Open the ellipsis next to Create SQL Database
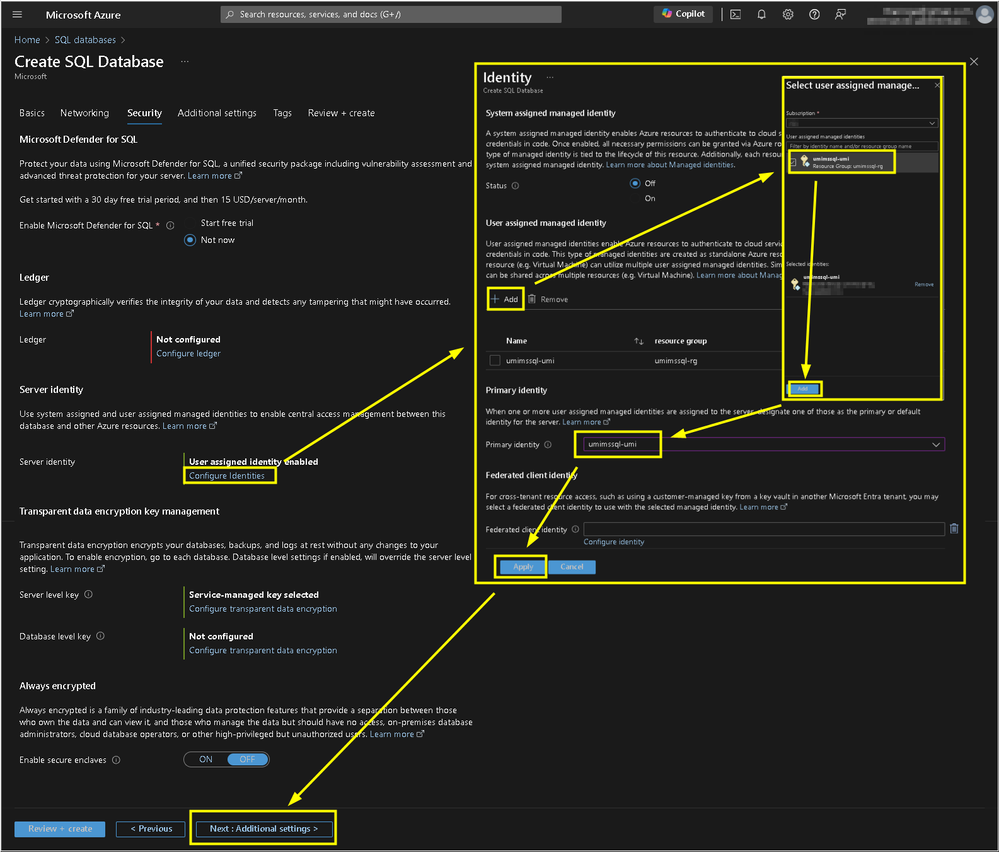 click(x=185, y=62)
